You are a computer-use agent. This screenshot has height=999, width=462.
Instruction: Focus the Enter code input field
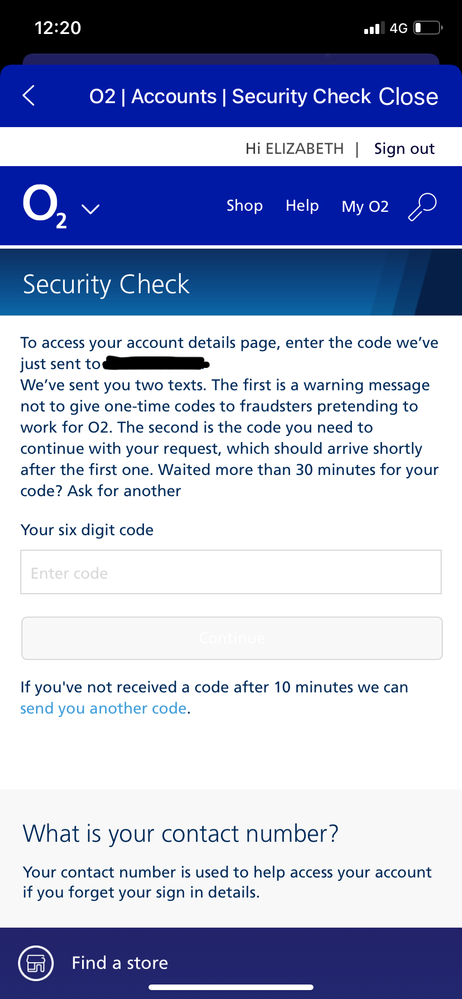click(x=231, y=572)
